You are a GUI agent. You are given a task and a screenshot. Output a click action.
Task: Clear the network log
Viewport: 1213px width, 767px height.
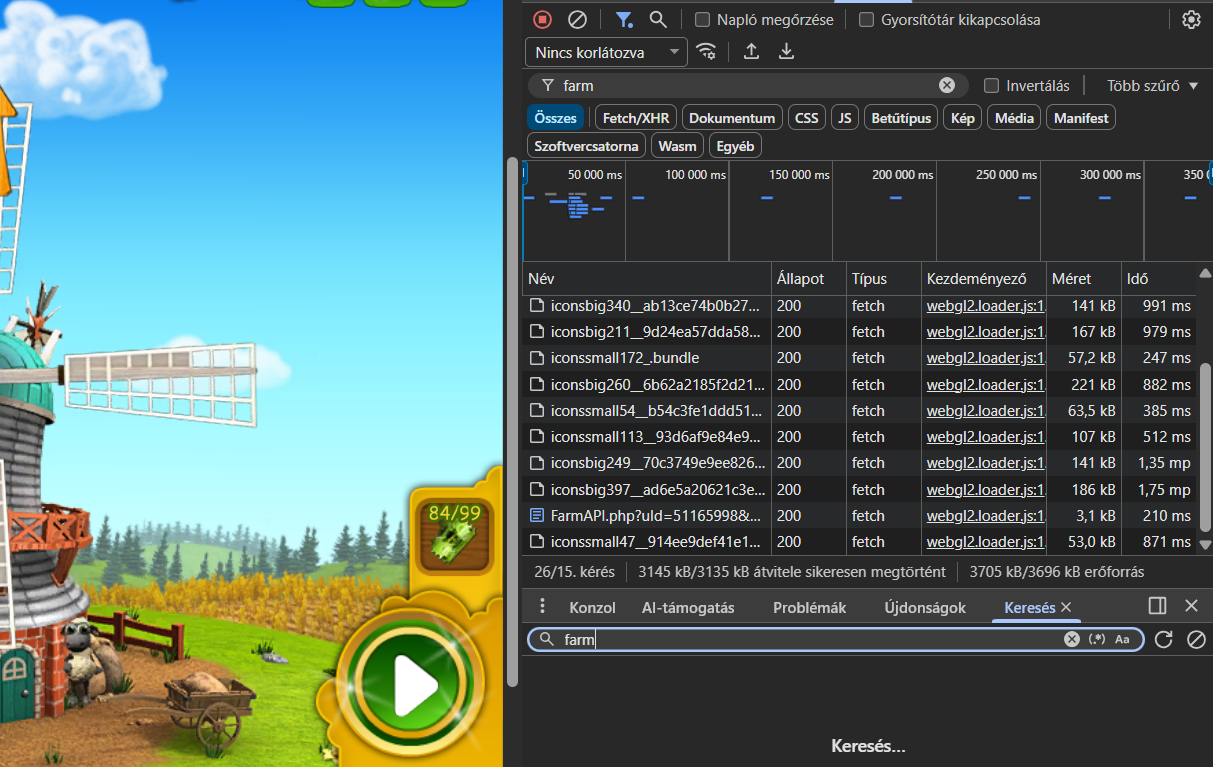pos(577,19)
